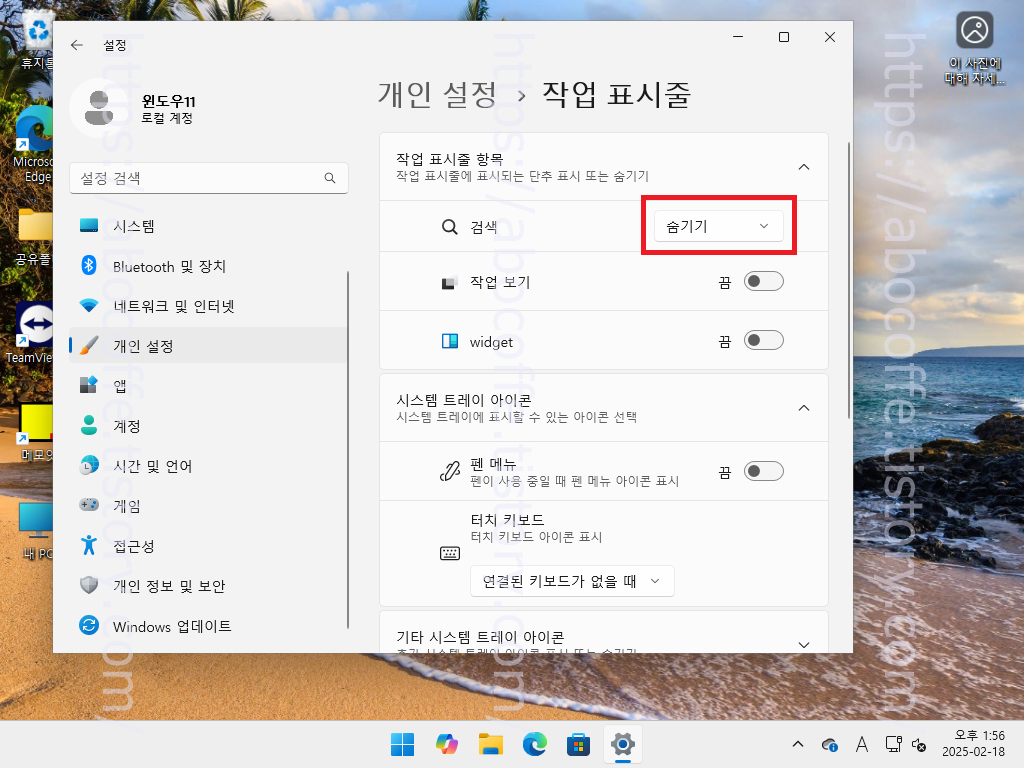
Task: Go to '네트워크 및 인터넷' category
Action: click(x=208, y=306)
